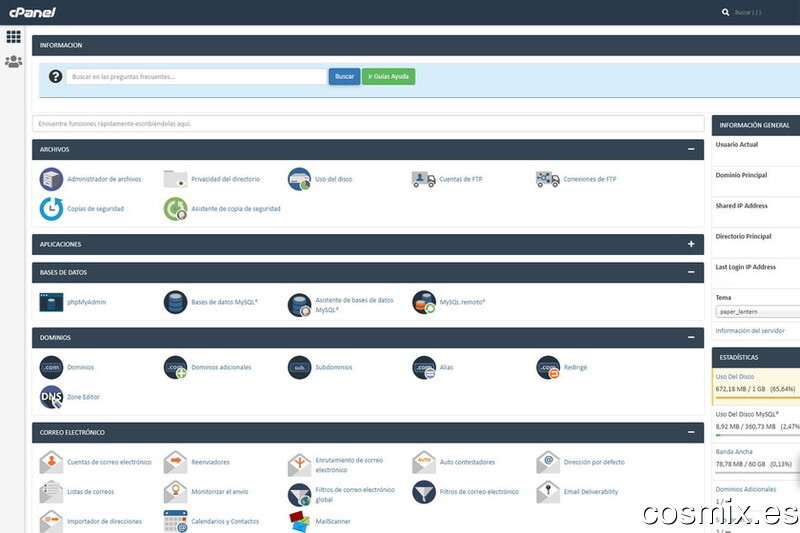The height and width of the screenshot is (533, 800).
Task: Open the Conexiones de FTP icon
Action: click(547, 179)
